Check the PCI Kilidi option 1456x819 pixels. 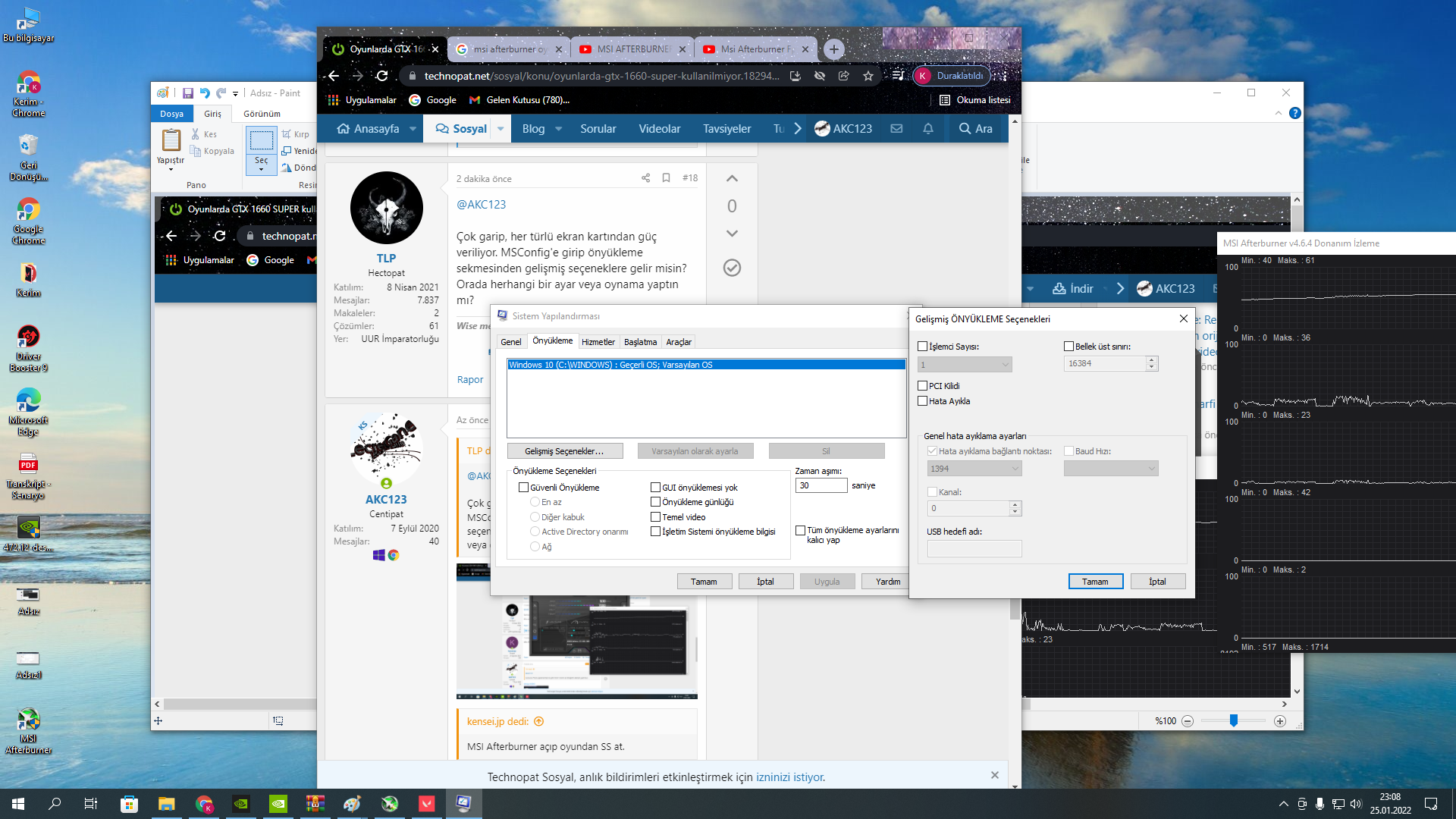923,386
